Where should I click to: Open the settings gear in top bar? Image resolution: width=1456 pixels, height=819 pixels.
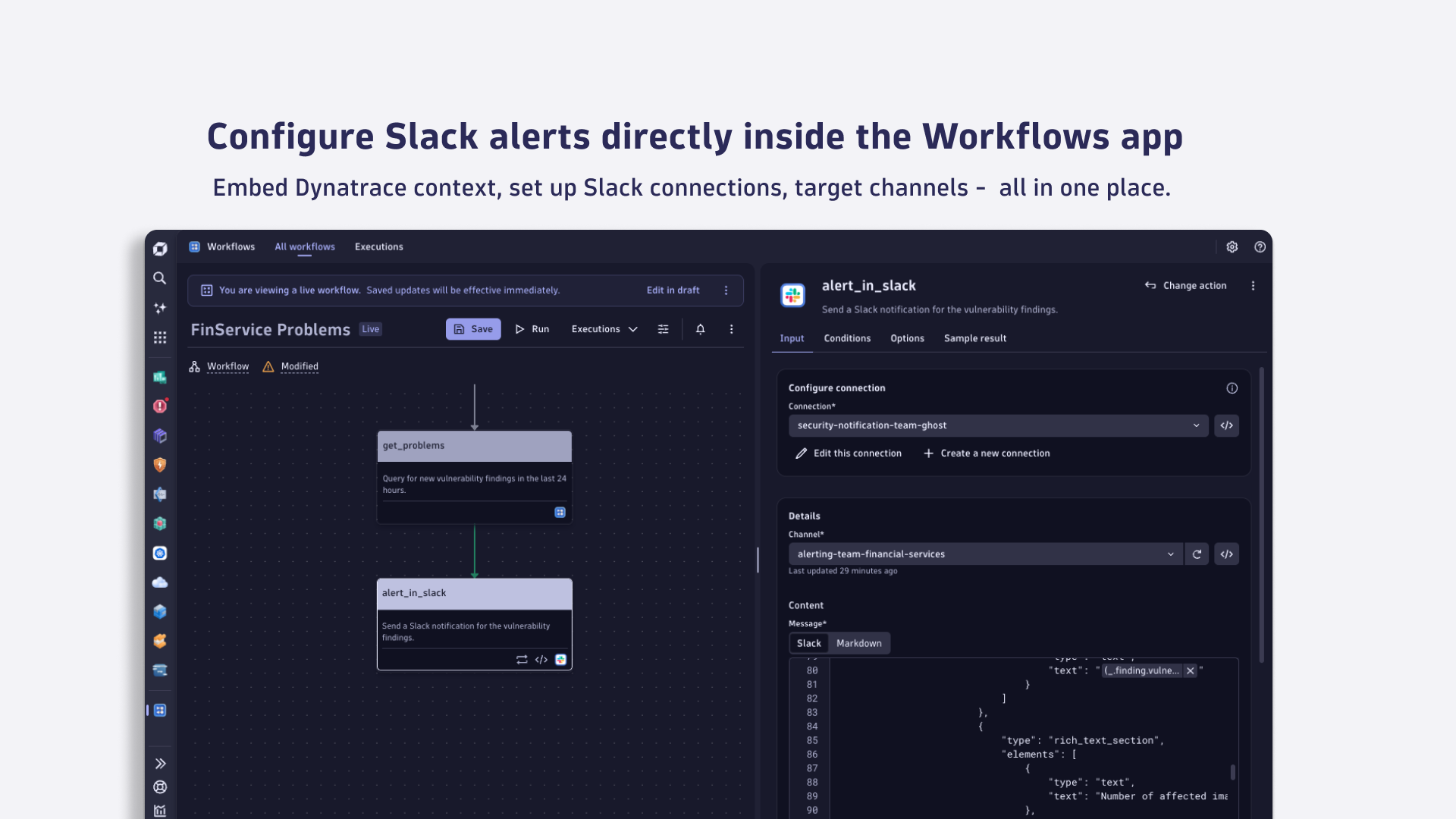(1232, 247)
